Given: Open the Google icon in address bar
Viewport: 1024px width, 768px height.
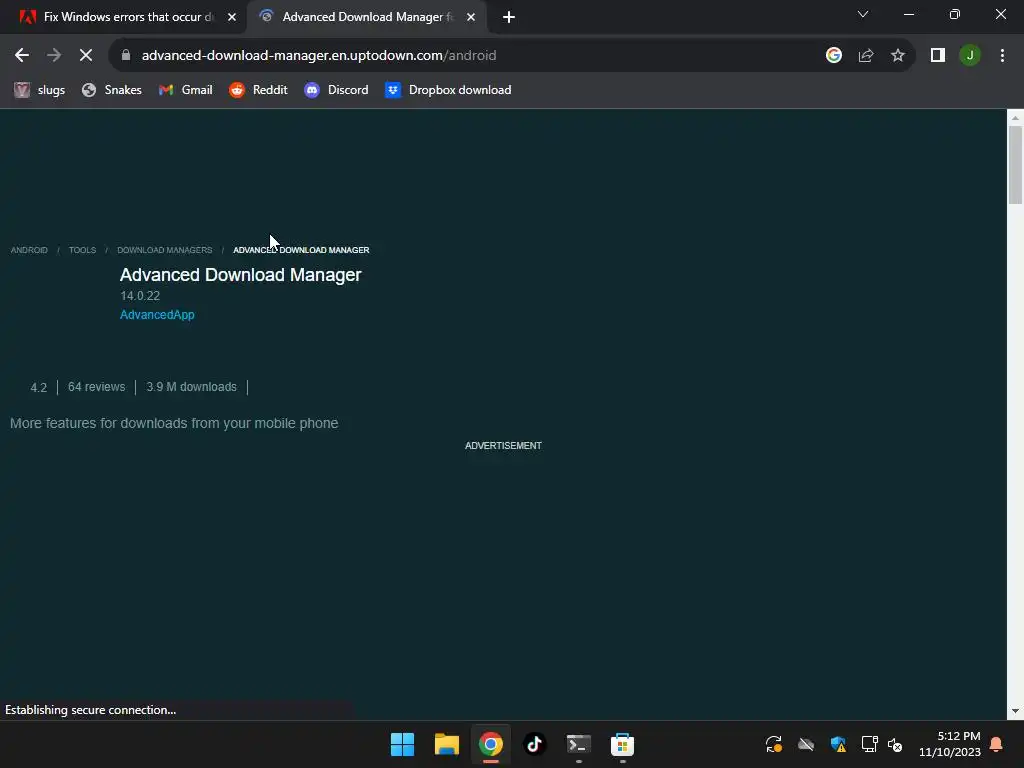Looking at the screenshot, I should (833, 56).
